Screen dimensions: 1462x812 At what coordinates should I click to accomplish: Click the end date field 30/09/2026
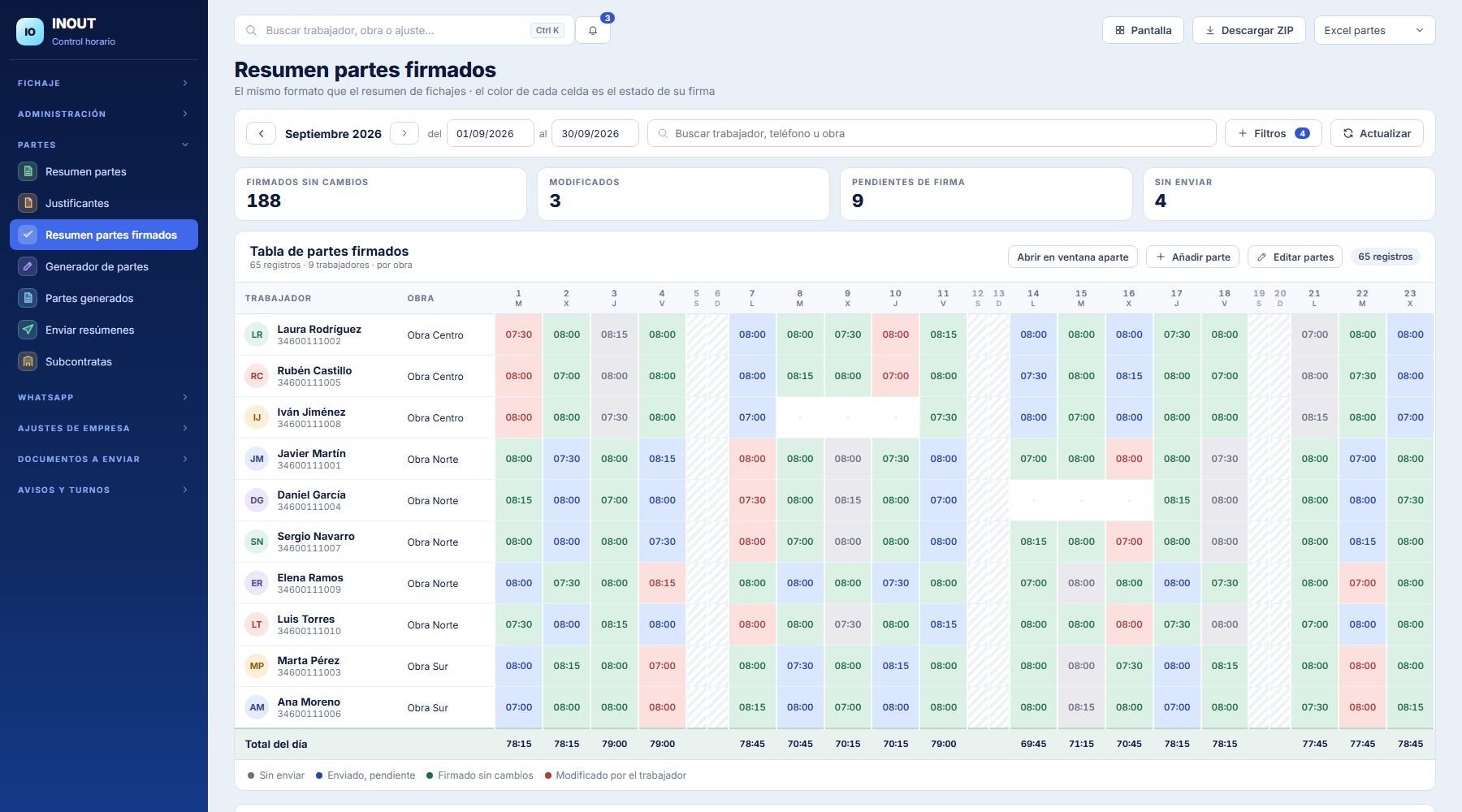595,133
